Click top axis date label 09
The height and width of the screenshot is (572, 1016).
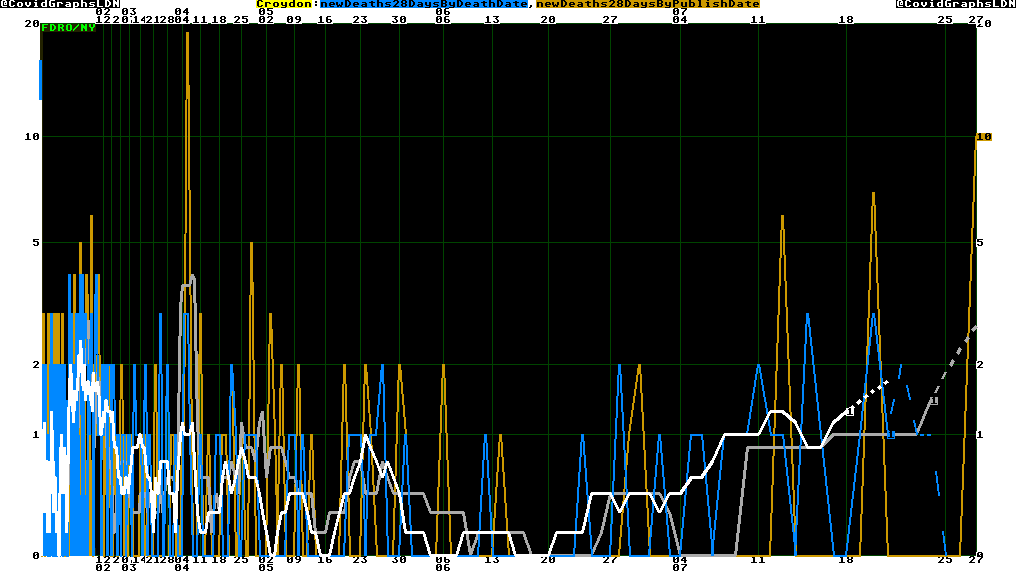[x=294, y=20]
